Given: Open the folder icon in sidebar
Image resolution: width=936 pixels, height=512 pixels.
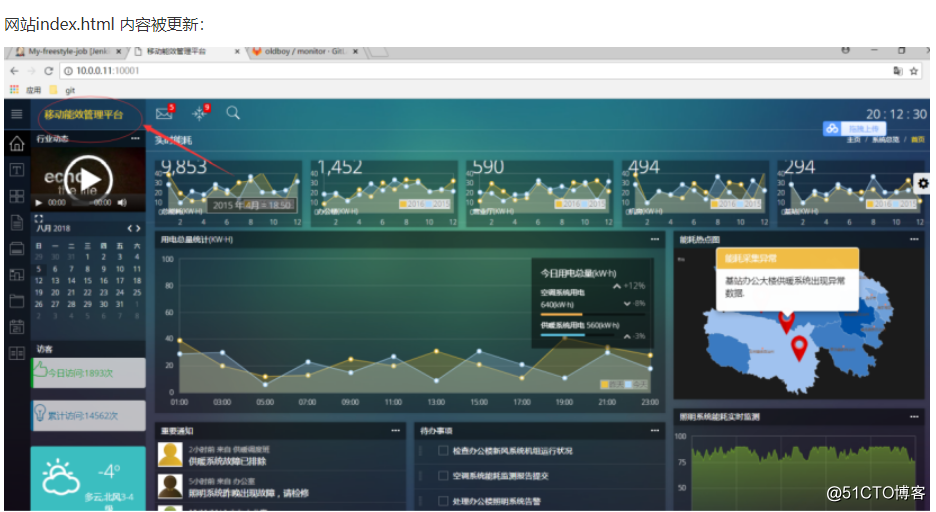Looking at the screenshot, I should 17,301.
